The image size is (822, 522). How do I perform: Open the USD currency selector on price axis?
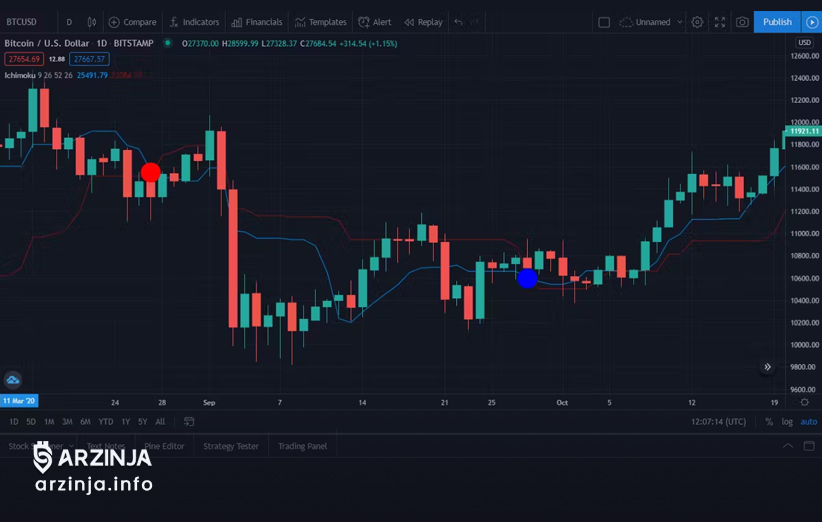[804, 42]
